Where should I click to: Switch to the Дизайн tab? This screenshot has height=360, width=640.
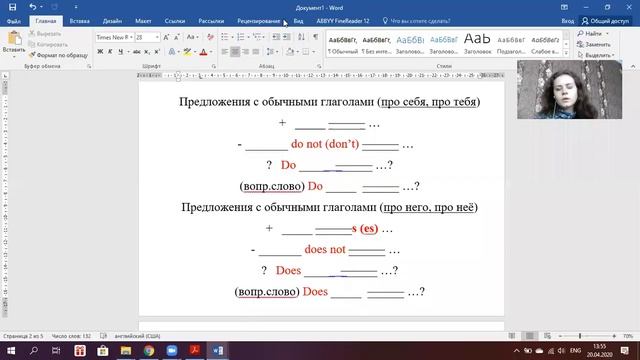pos(112,21)
